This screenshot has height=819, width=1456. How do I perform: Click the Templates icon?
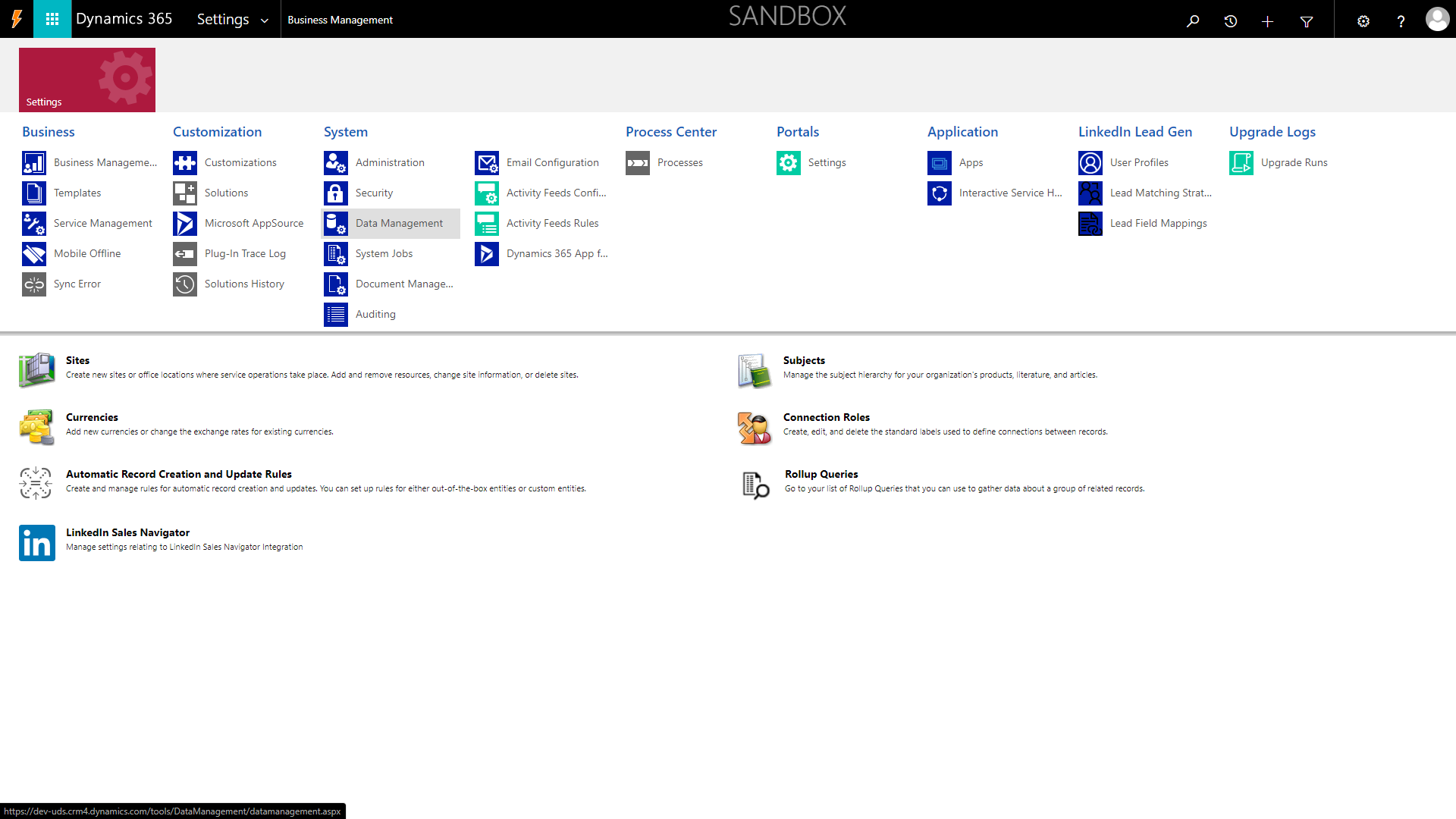point(34,193)
